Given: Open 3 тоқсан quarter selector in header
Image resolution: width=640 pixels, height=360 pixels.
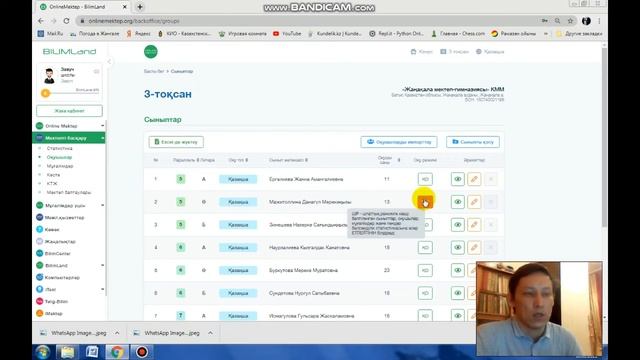Looking at the screenshot, I should click(454, 52).
